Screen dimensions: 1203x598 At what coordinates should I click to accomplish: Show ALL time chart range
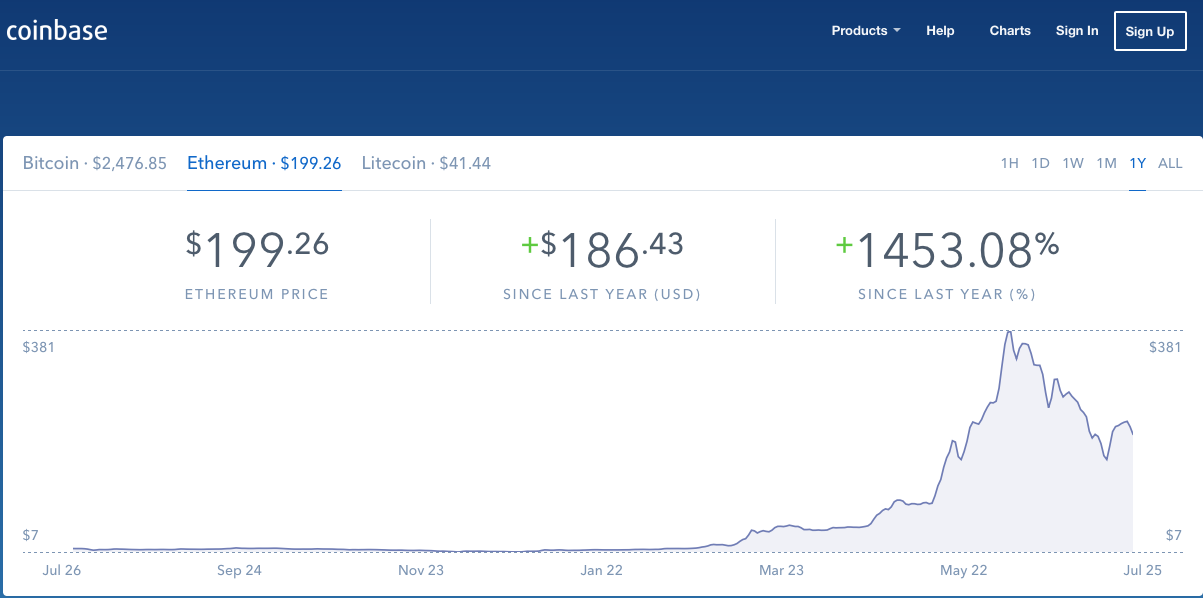tap(1170, 163)
